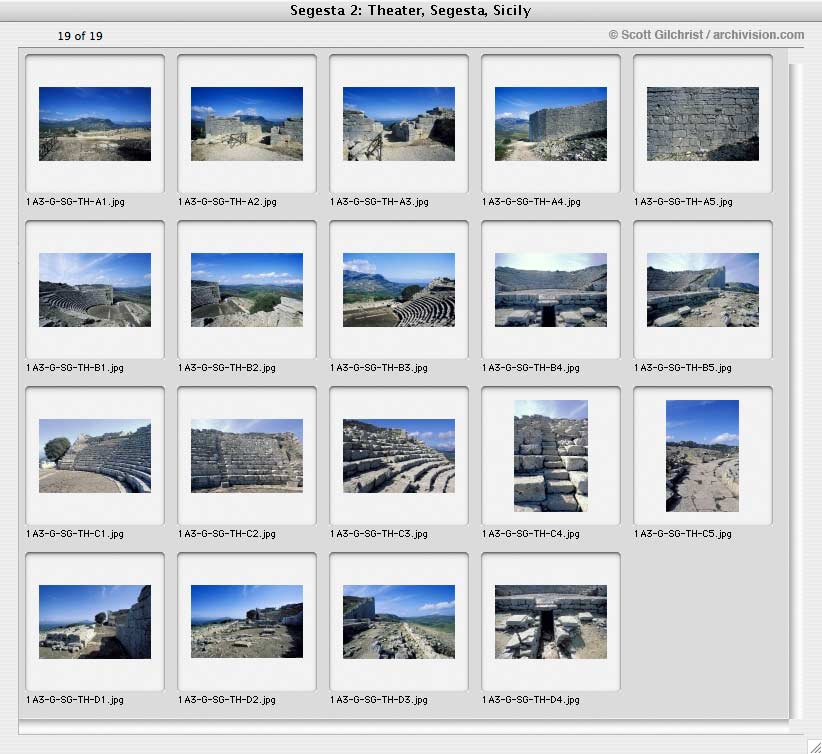
Task: Click the window resize grip corner
Action: pyautogui.click(x=814, y=746)
